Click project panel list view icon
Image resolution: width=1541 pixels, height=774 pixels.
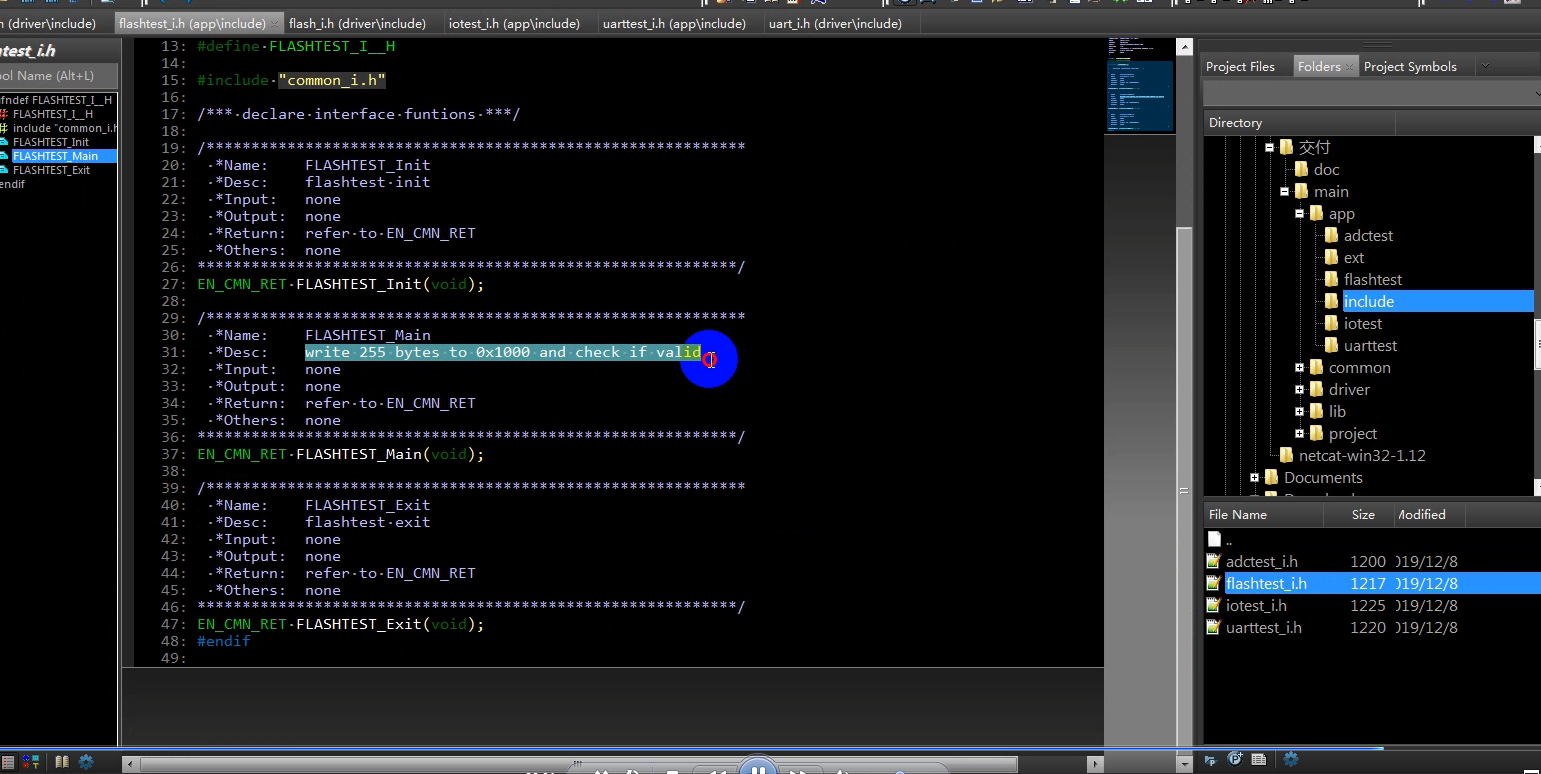pyautogui.click(x=1259, y=759)
